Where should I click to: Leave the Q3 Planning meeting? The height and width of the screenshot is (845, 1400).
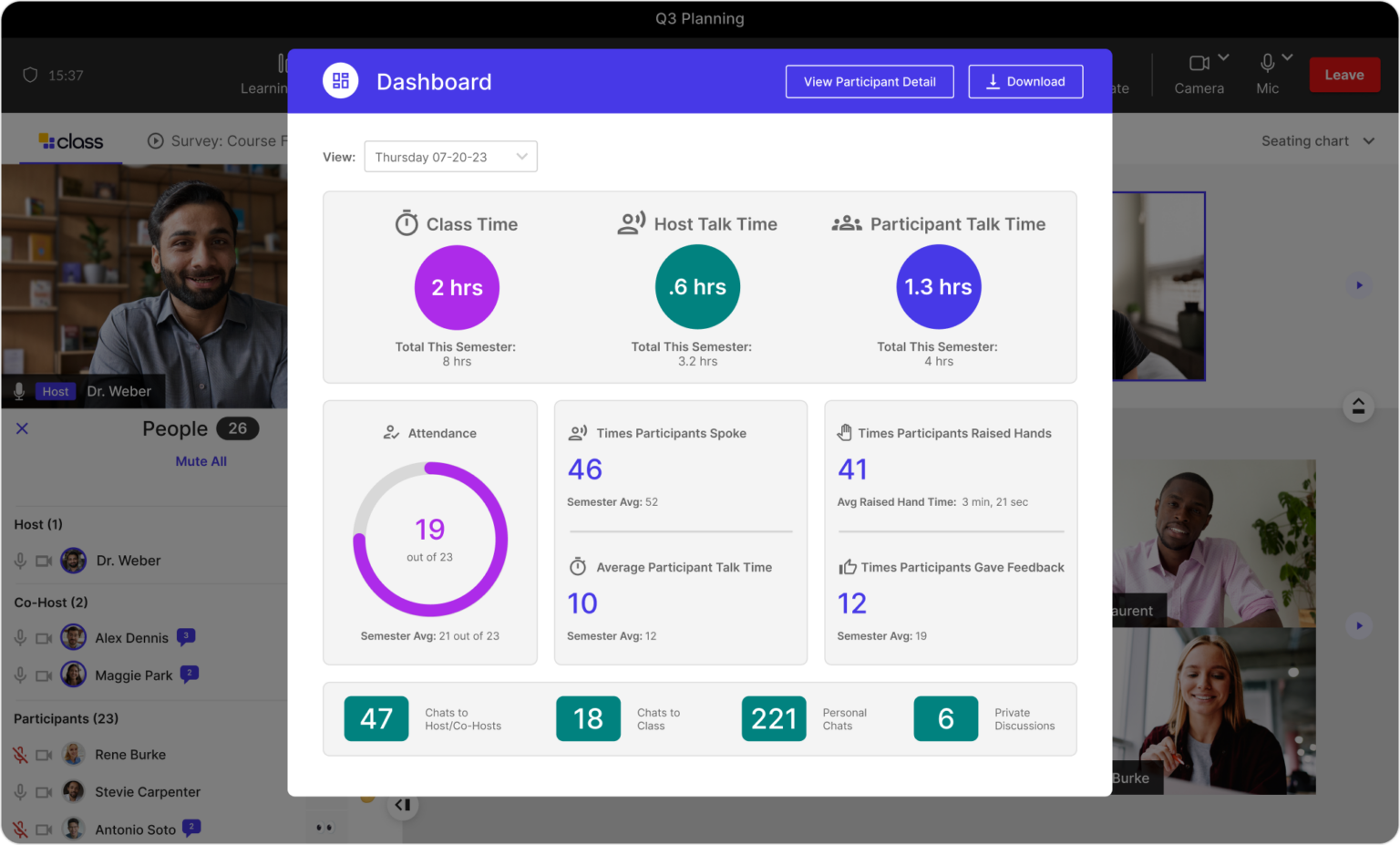coord(1344,75)
